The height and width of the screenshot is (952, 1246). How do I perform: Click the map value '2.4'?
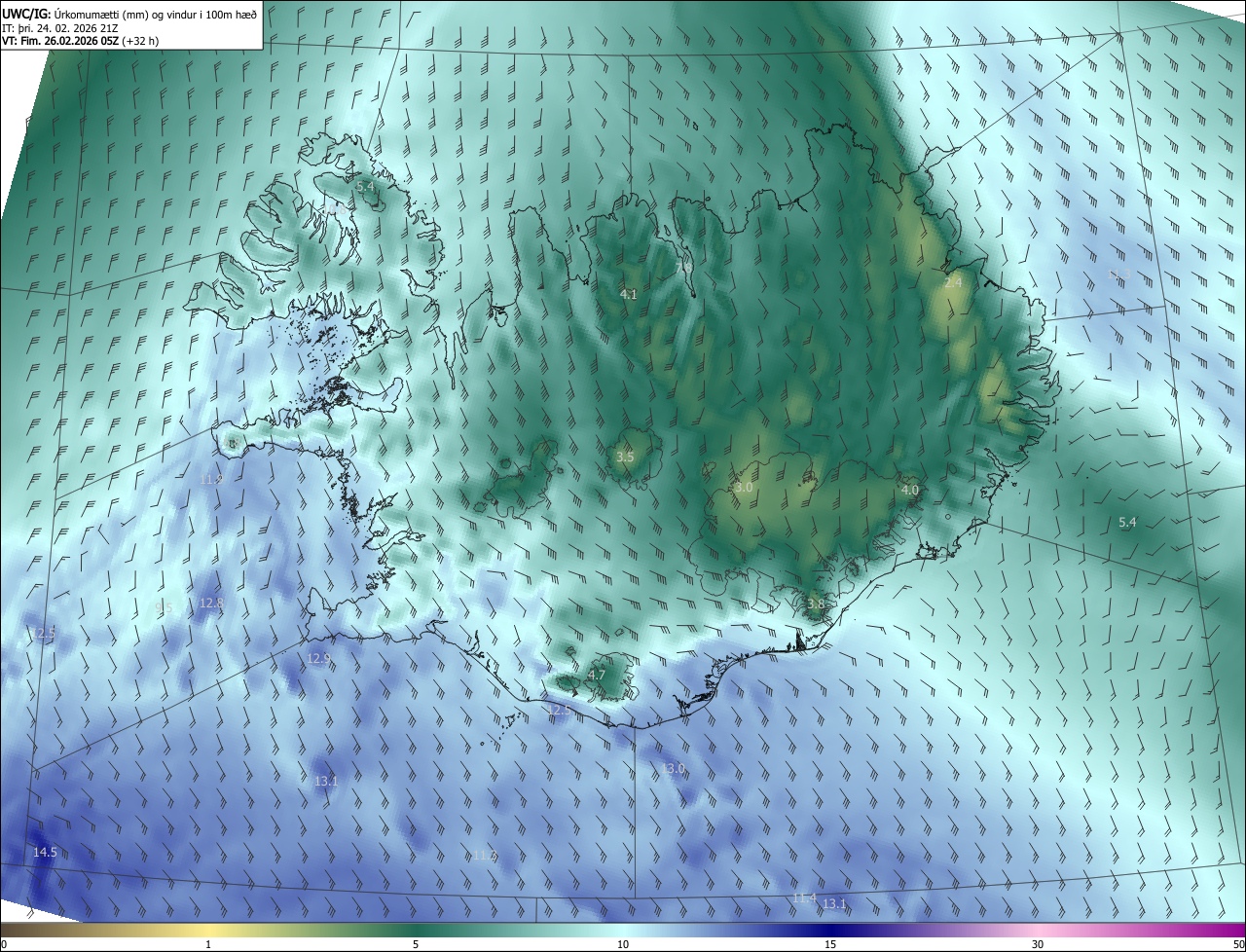point(953,282)
